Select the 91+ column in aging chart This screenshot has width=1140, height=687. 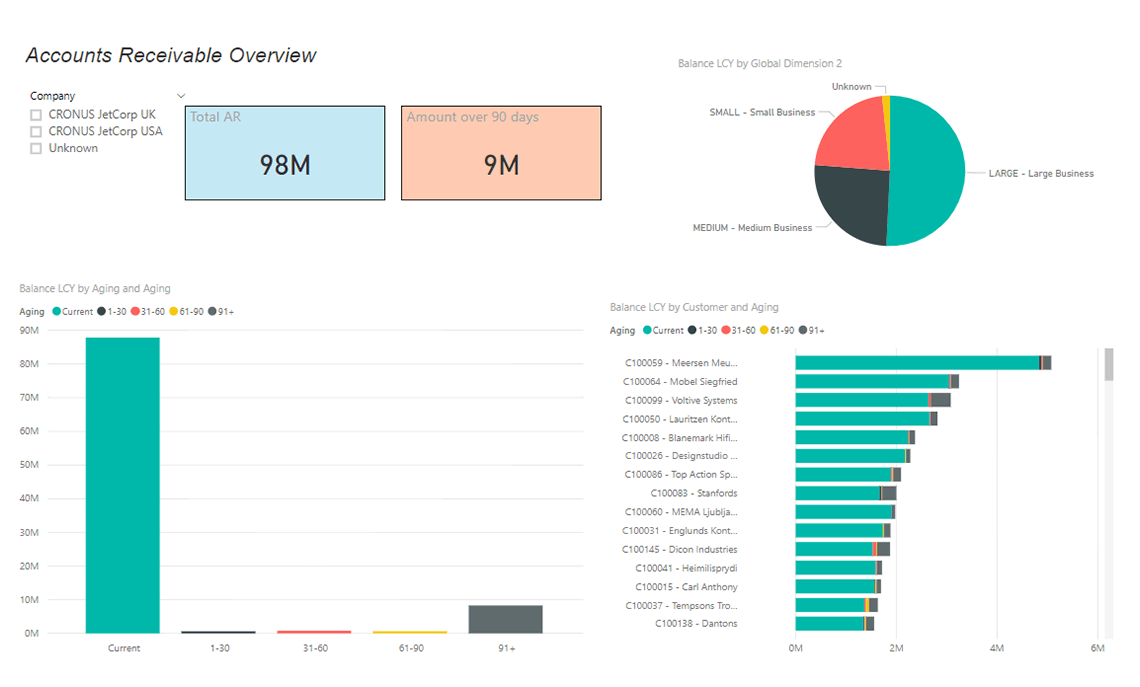(x=505, y=619)
